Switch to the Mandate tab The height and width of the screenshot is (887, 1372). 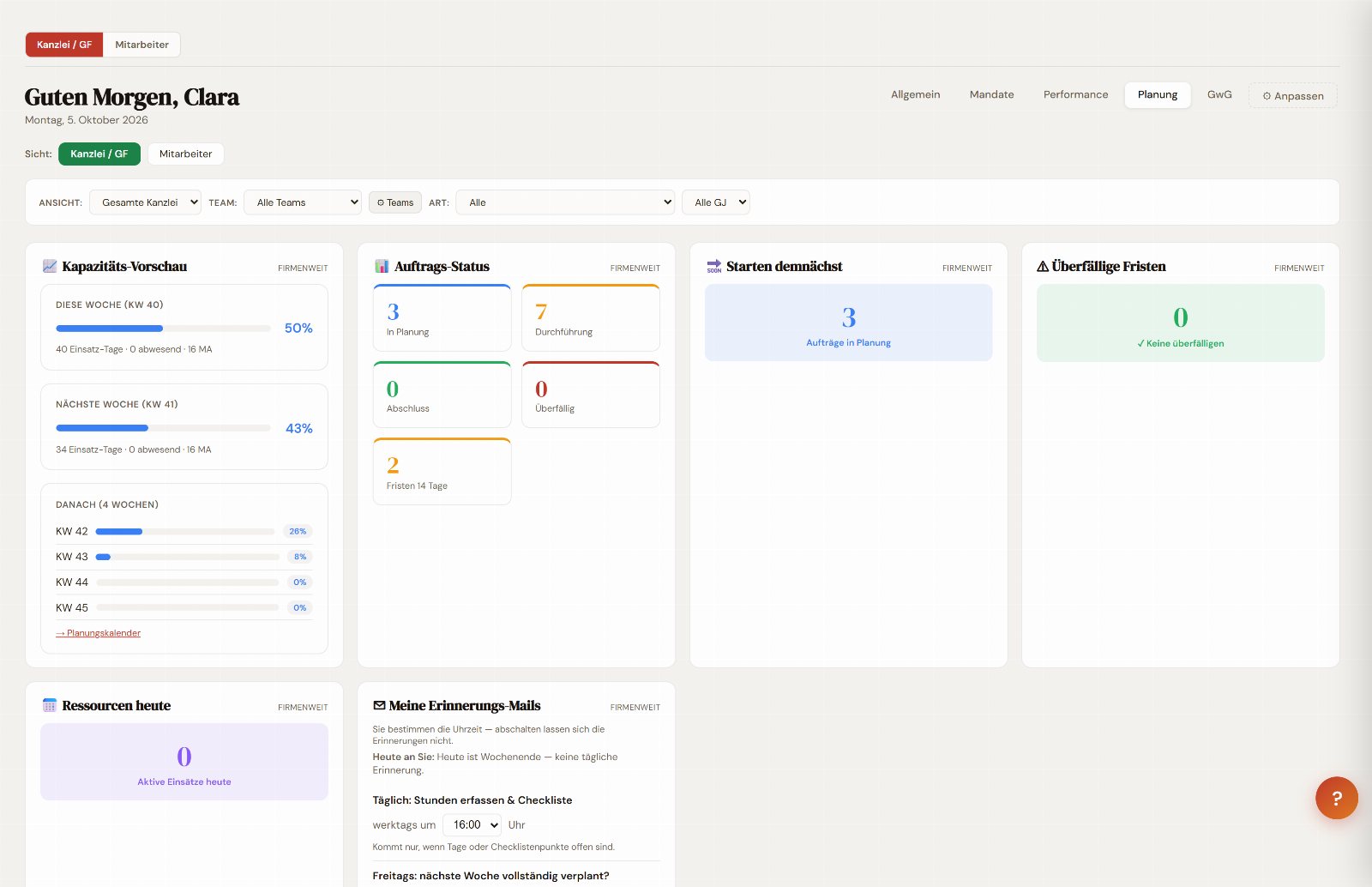[x=991, y=94]
